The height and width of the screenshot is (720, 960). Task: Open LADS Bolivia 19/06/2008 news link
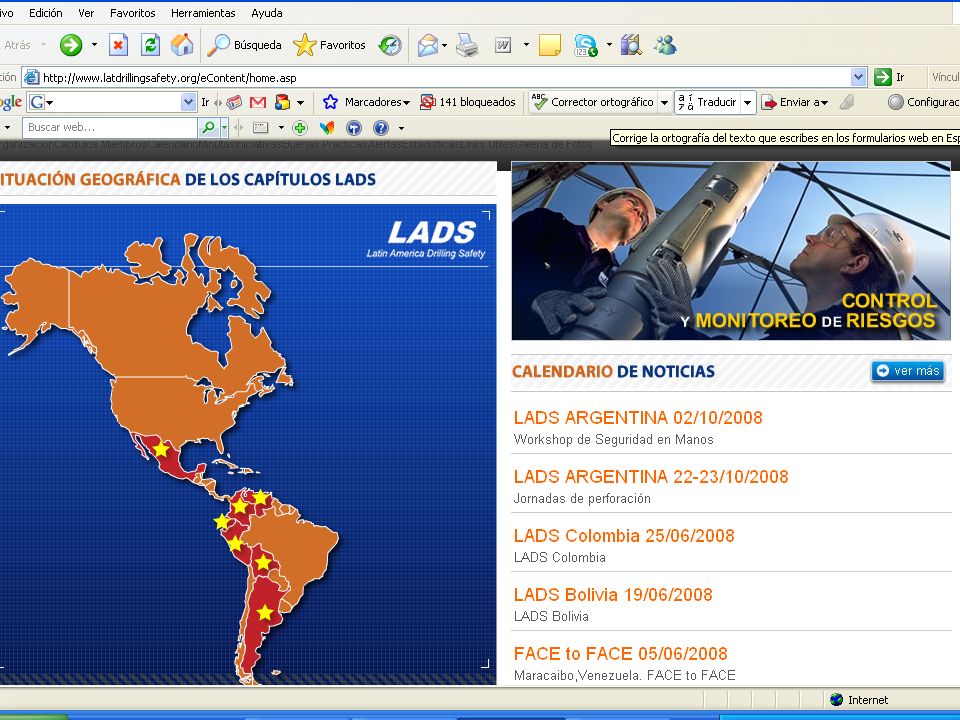(x=613, y=594)
